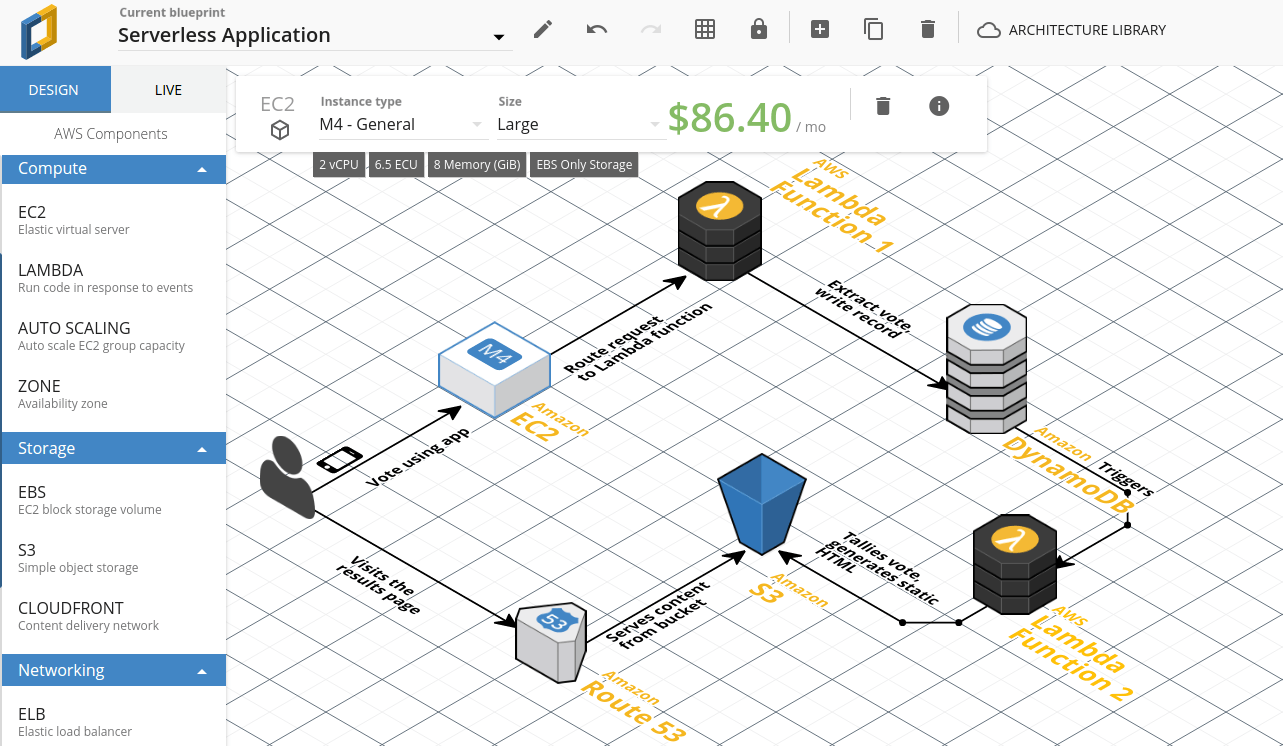Viewport: 1283px width, 746px height.
Task: Open the Size dropdown showing Large
Action: tap(578, 124)
